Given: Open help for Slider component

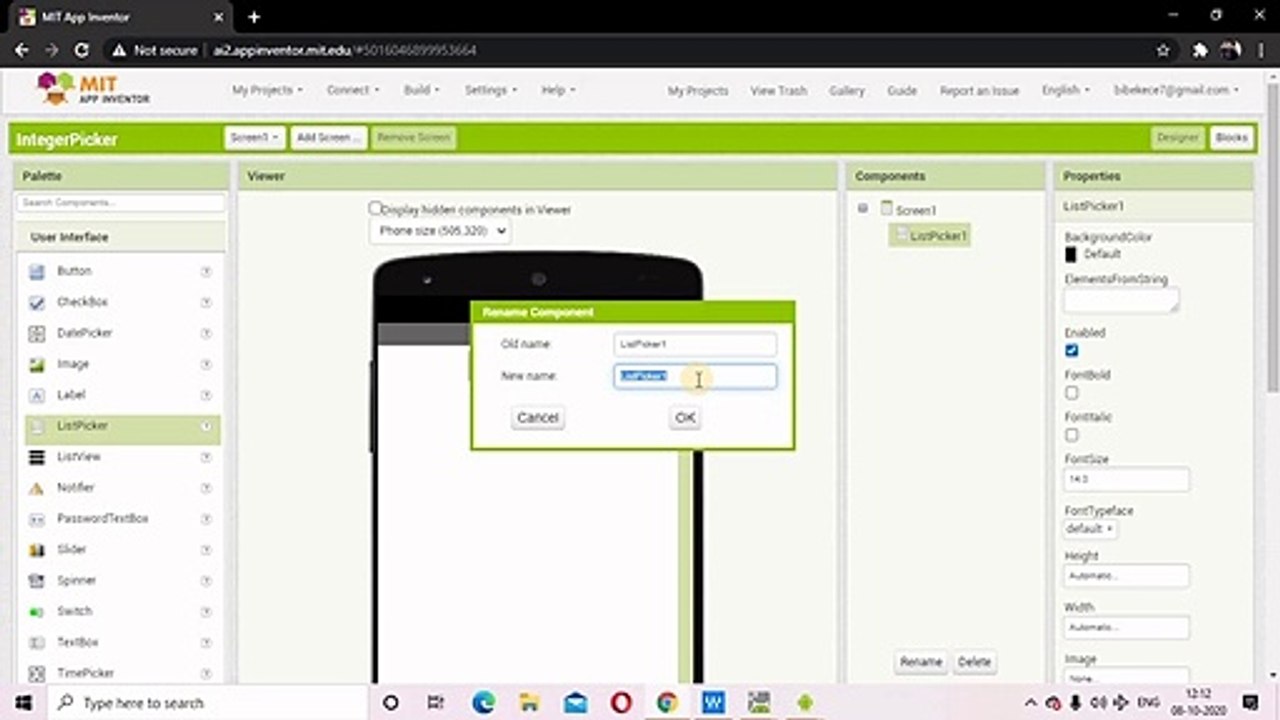Looking at the screenshot, I should [206, 550].
